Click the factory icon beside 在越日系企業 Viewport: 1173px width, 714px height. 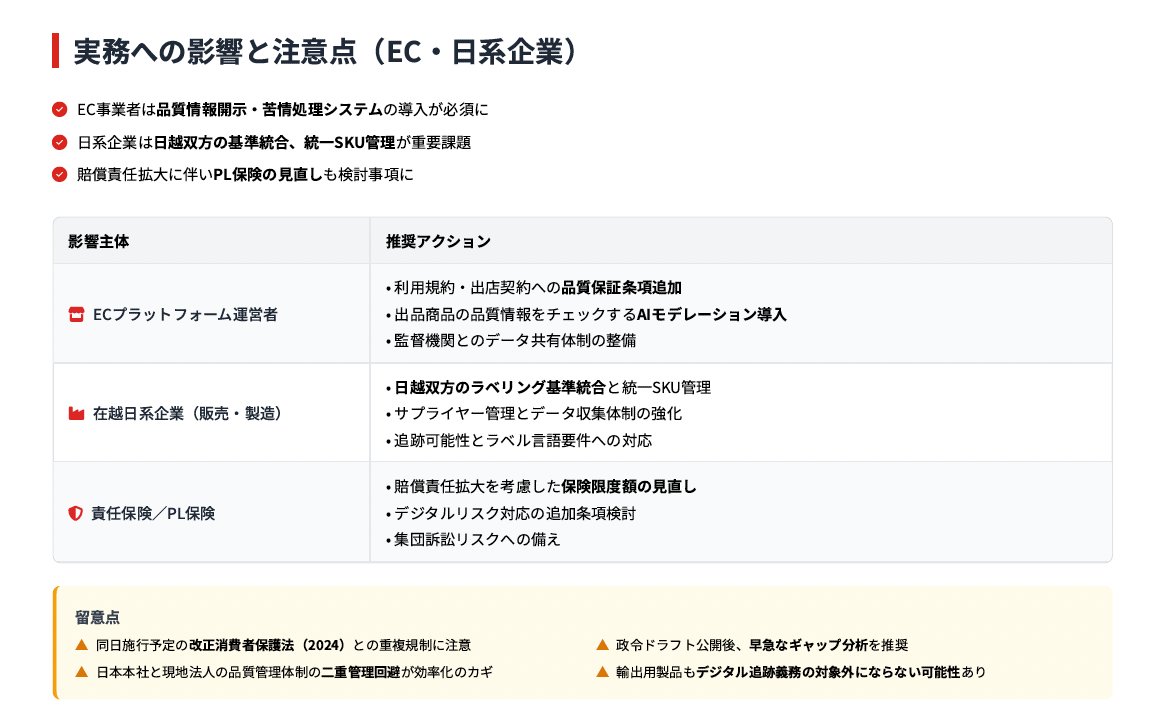click(x=76, y=413)
